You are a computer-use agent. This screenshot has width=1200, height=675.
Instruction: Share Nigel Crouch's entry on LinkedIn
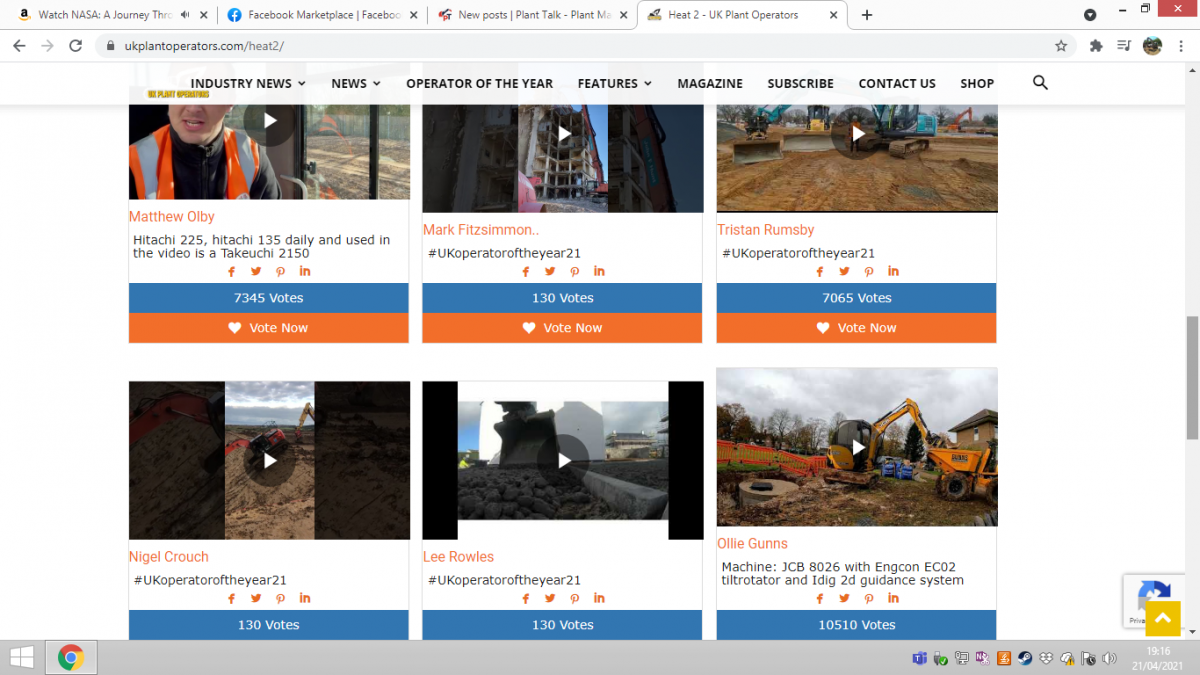(x=305, y=599)
